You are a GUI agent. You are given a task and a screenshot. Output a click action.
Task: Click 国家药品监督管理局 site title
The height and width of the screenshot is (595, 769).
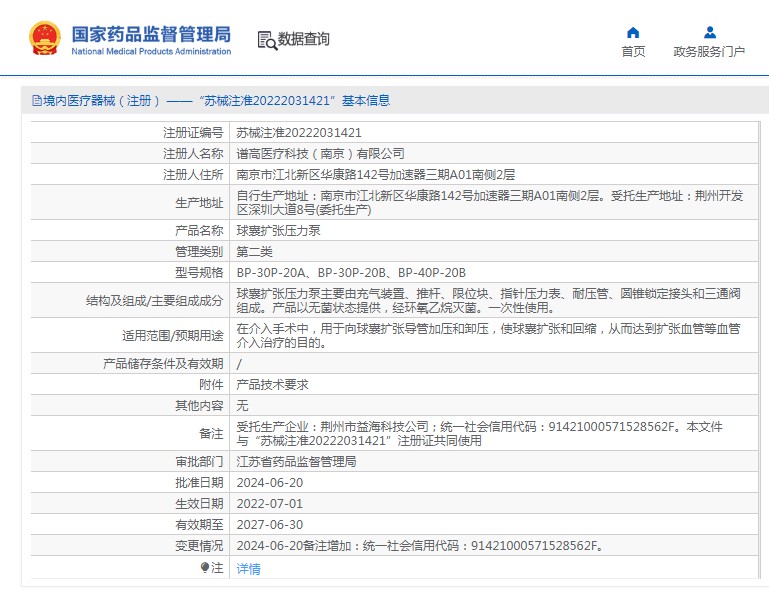coord(151,34)
